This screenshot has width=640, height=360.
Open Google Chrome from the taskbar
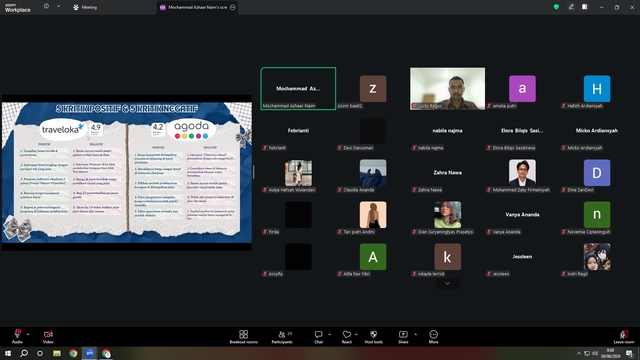73,353
